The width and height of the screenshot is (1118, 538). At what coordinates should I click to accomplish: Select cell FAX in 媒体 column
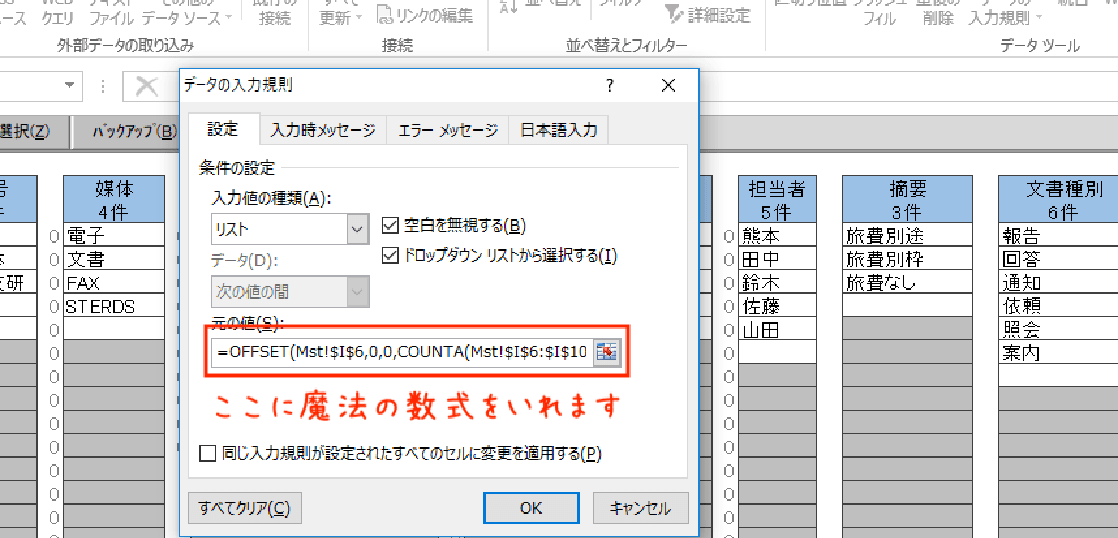click(x=114, y=282)
